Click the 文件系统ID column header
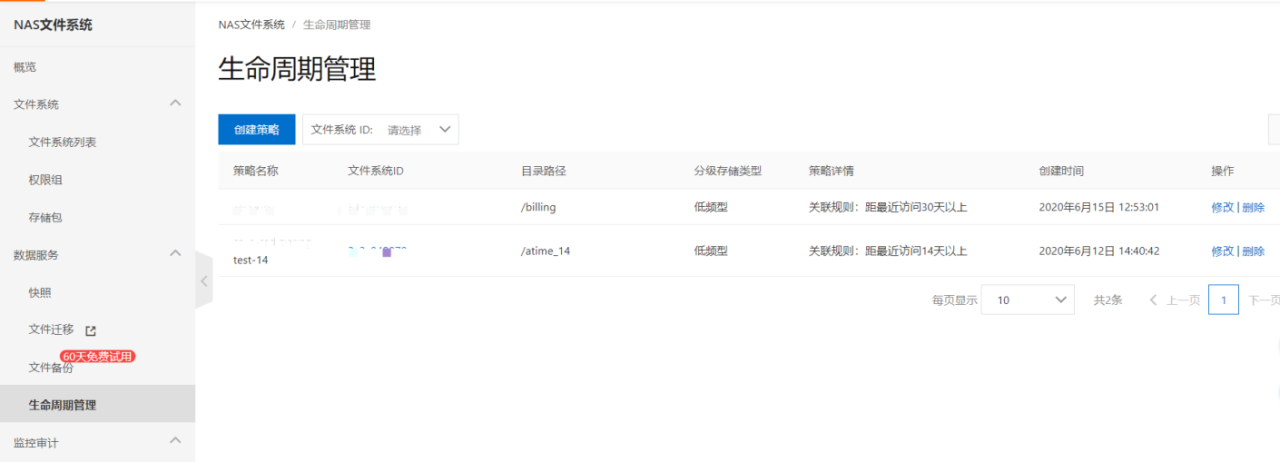 click(376, 171)
